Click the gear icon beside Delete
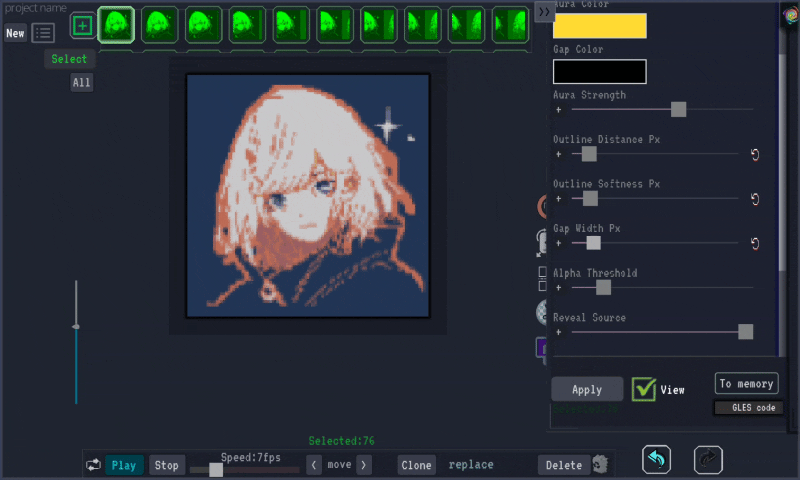800x480 pixels. point(601,464)
